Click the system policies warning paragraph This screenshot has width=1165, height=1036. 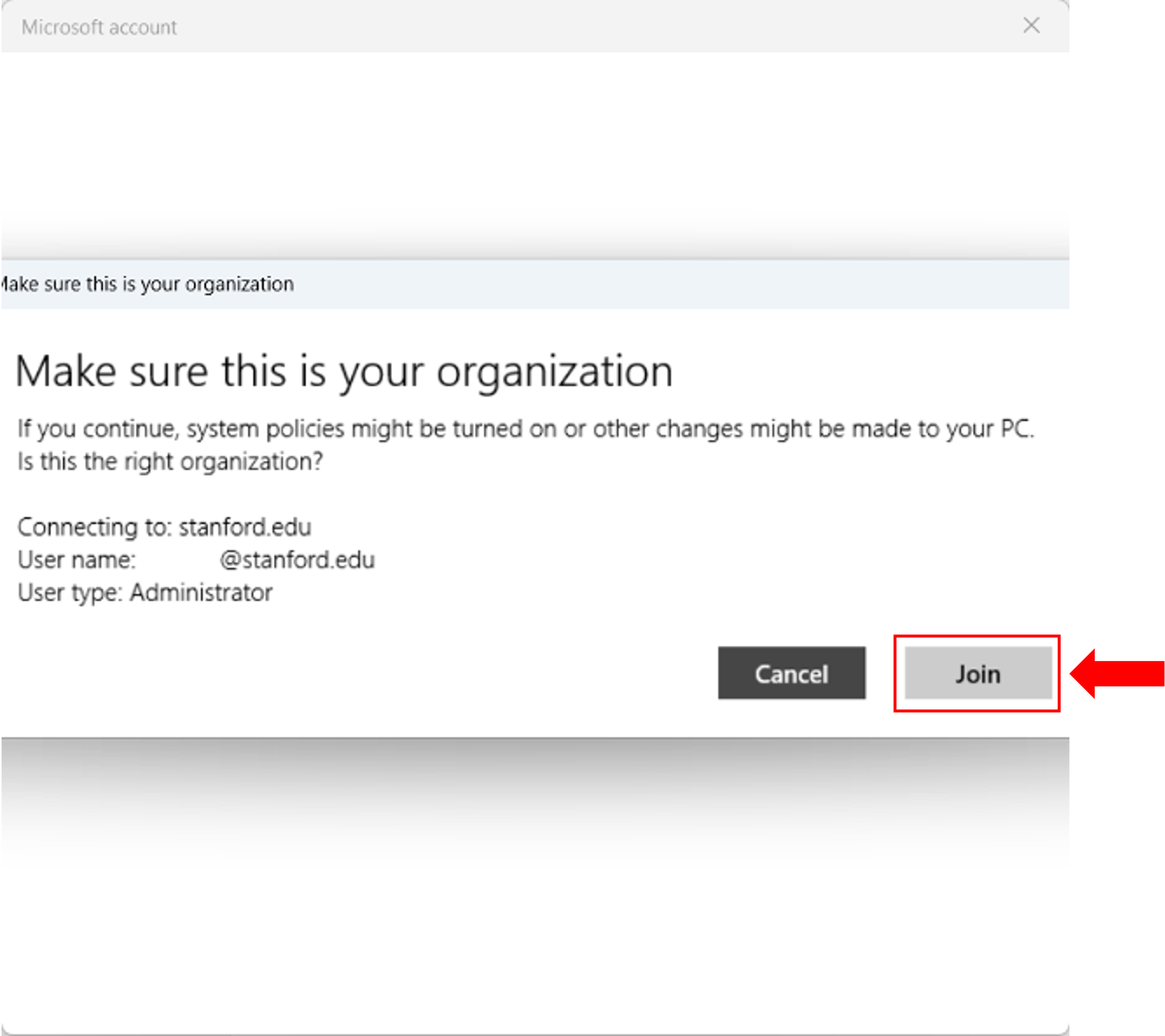524,429
